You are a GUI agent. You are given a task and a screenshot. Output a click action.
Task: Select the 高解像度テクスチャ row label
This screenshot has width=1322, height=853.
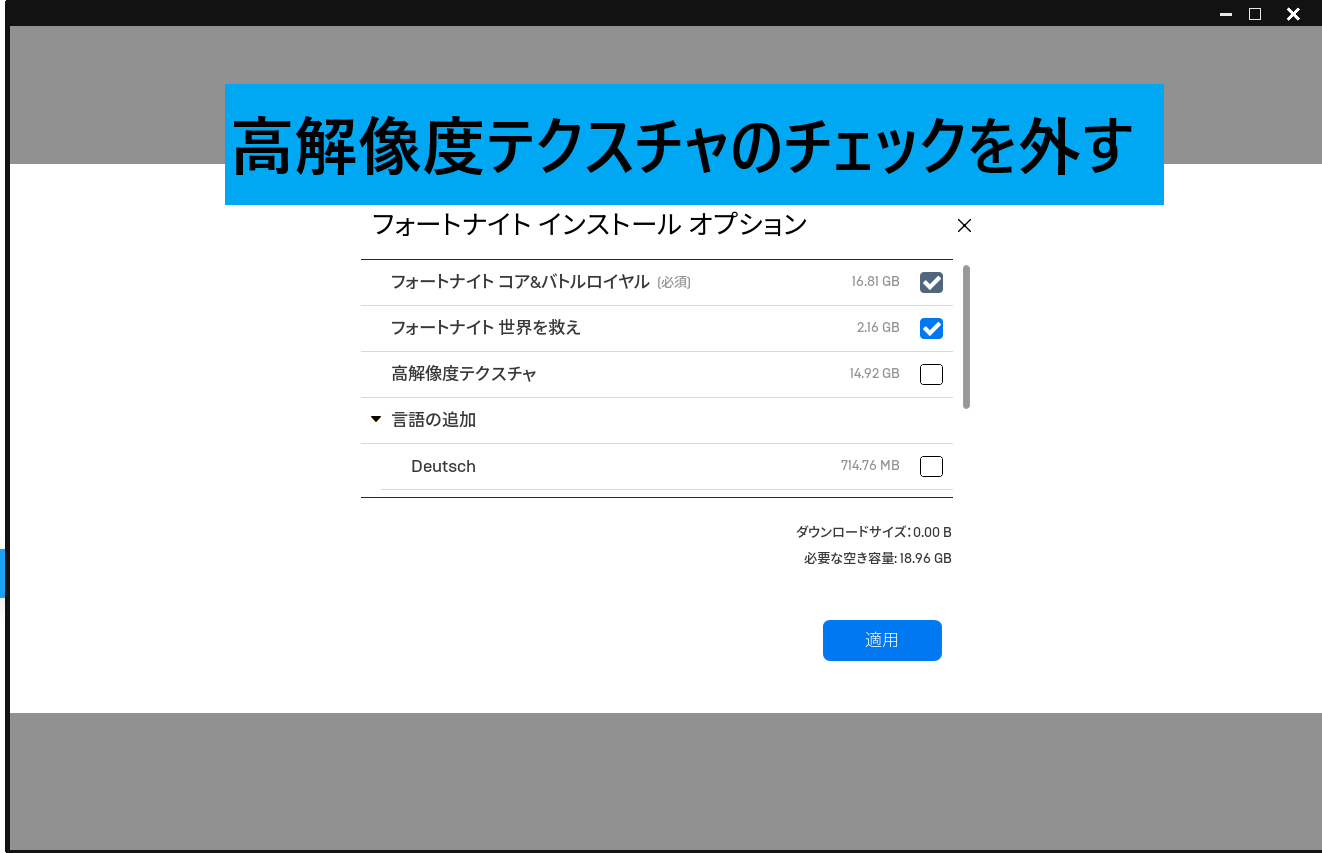464,374
